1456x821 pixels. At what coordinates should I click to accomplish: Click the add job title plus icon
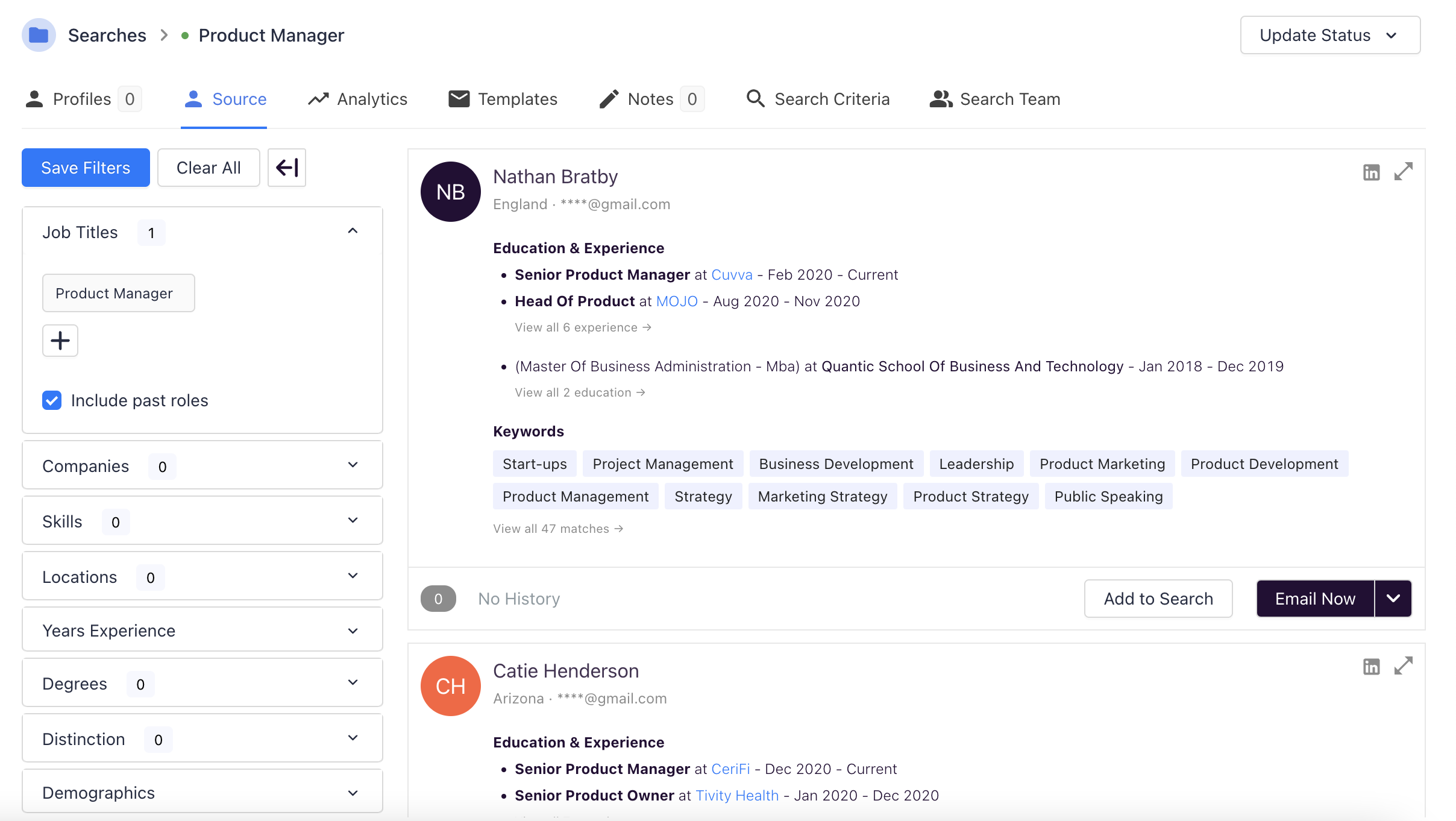59,340
